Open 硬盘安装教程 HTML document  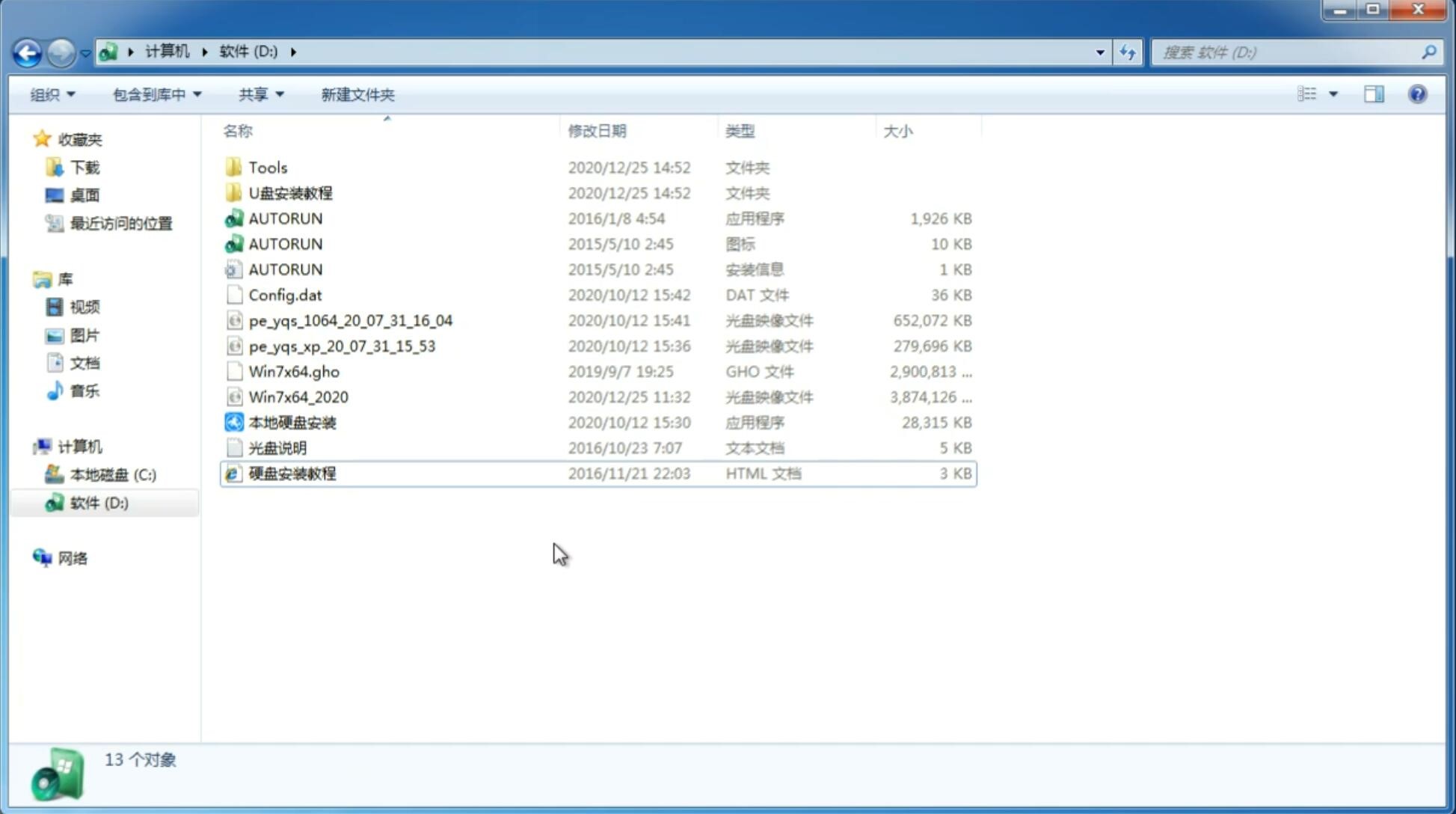pyautogui.click(x=292, y=473)
